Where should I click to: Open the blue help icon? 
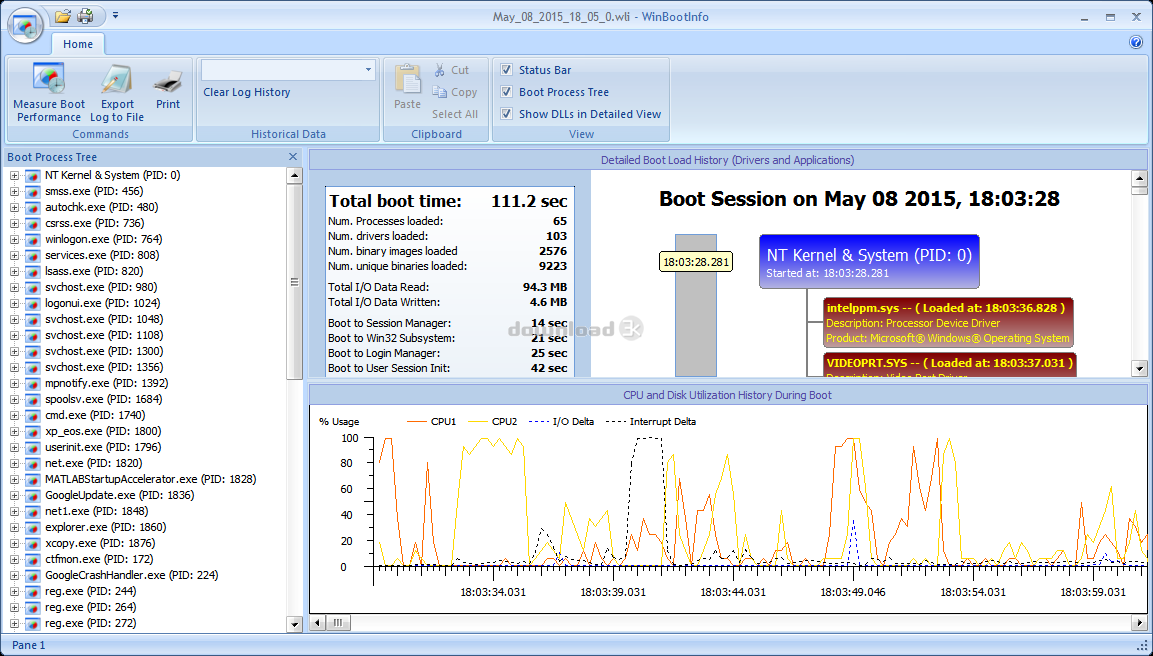(1136, 42)
